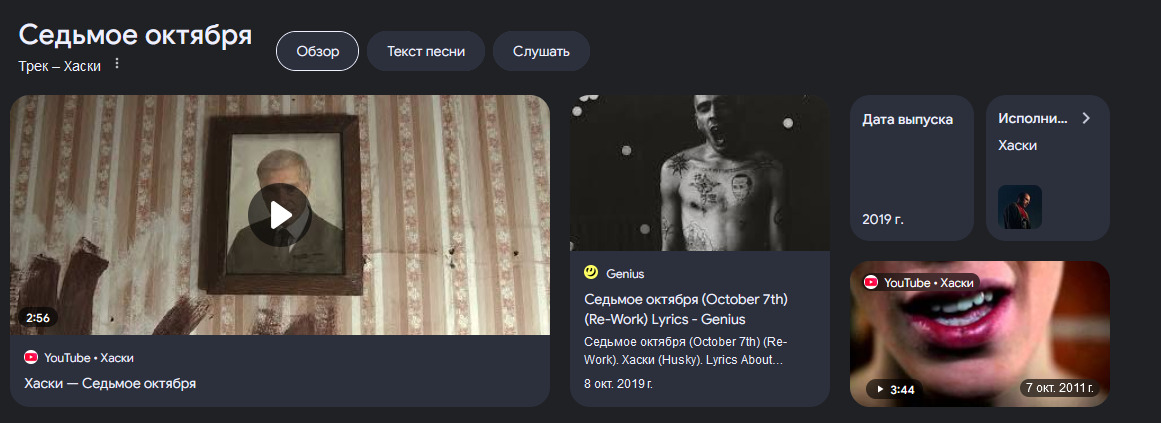Click the Genius smiley icon
Viewport: 1161px width, 423px height.
pyautogui.click(x=591, y=273)
